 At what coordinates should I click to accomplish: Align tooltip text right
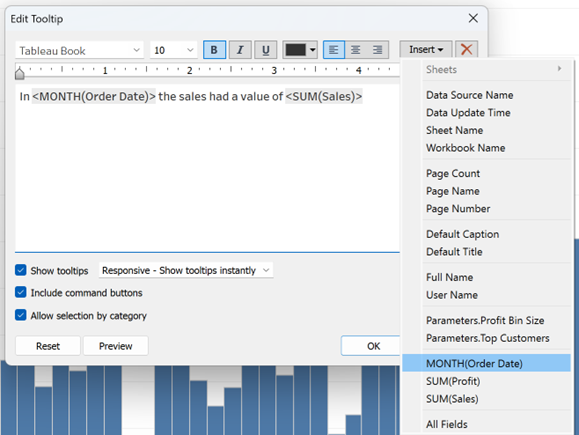(377, 49)
